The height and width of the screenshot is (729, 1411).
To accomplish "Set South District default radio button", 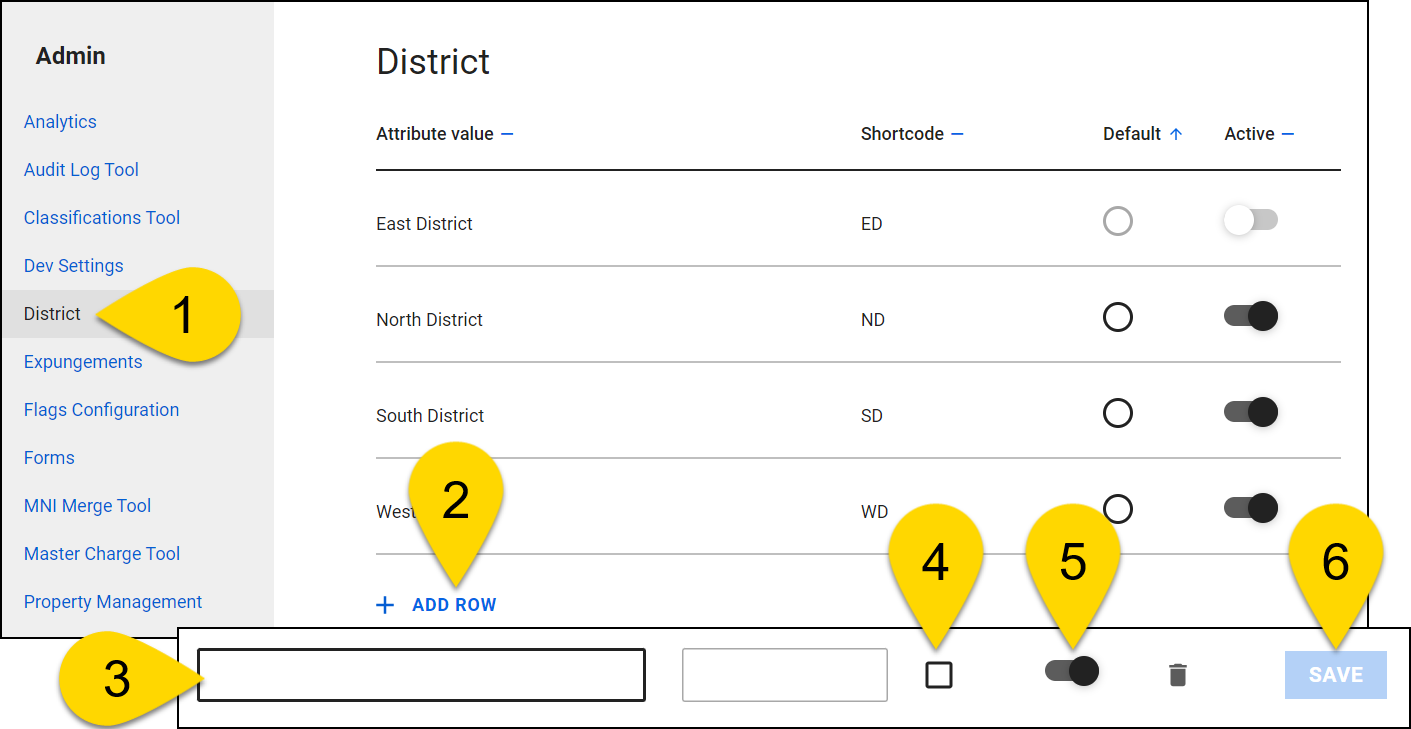I will tap(1117, 413).
